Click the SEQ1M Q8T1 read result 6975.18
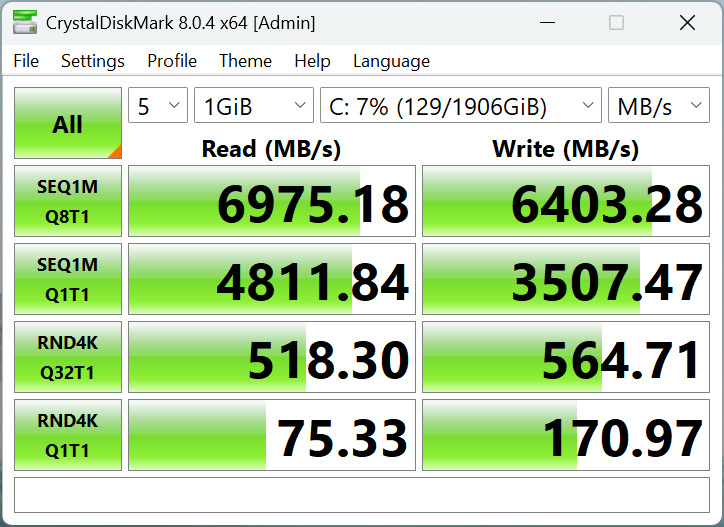Viewport: 724px width, 527px height. pyautogui.click(x=272, y=202)
